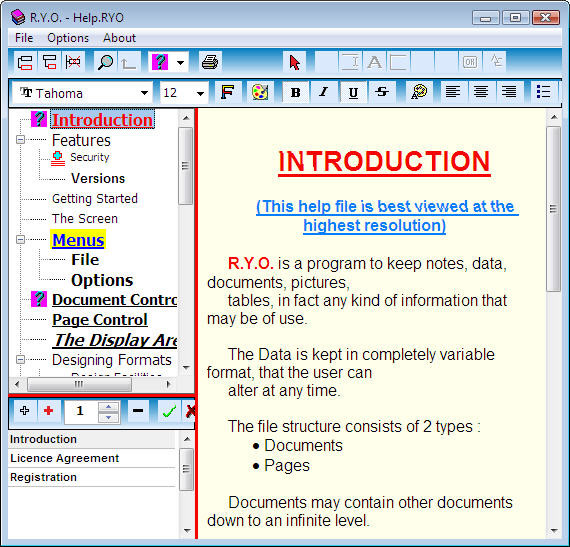Select Document Control in the tree
This screenshot has height=547, width=570.
pos(115,299)
